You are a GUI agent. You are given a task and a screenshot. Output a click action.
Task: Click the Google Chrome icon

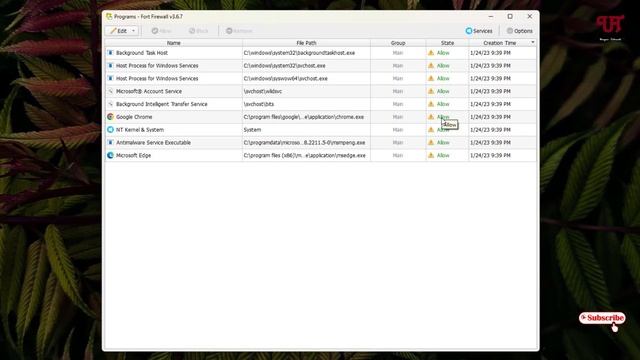110,117
